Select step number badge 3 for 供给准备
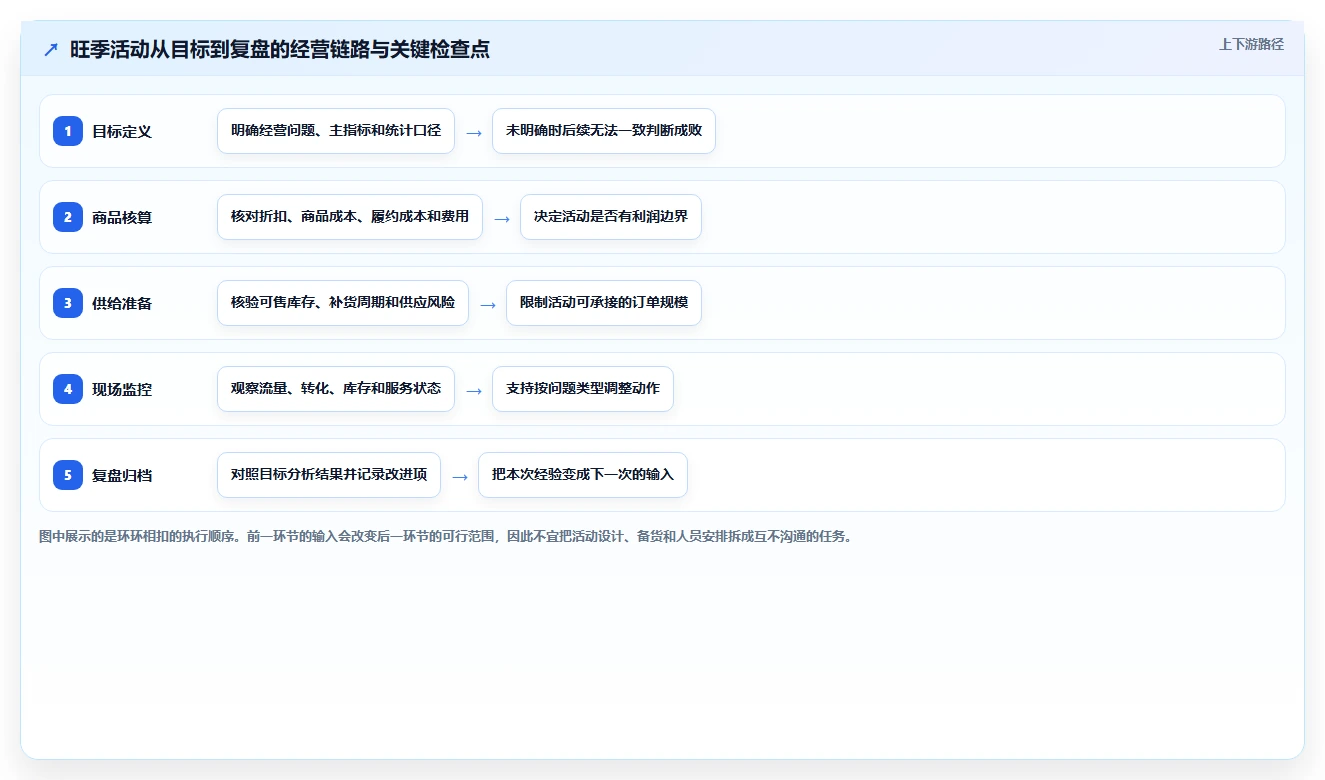Screen dimensions: 1325x780 (68, 303)
